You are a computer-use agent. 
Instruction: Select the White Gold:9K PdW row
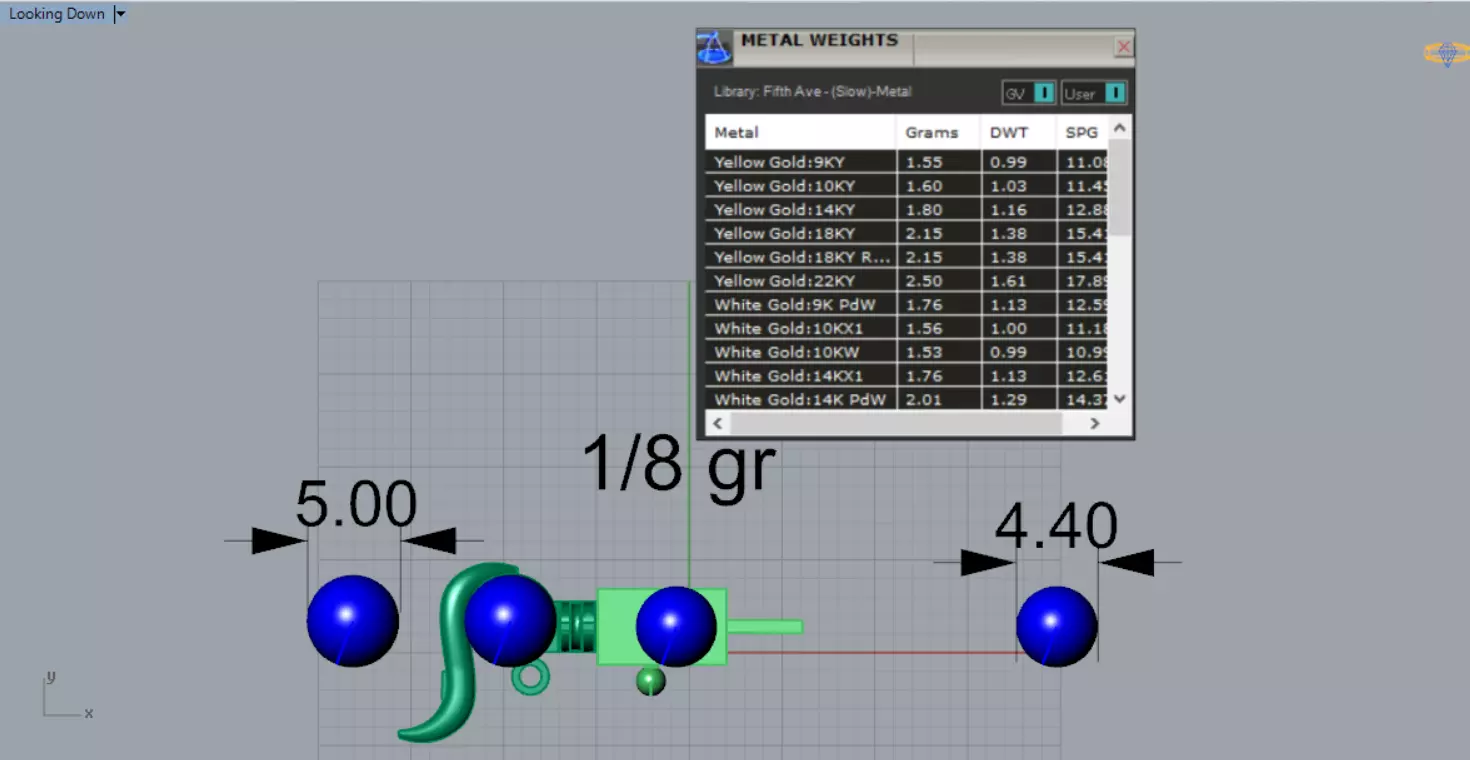(x=907, y=305)
